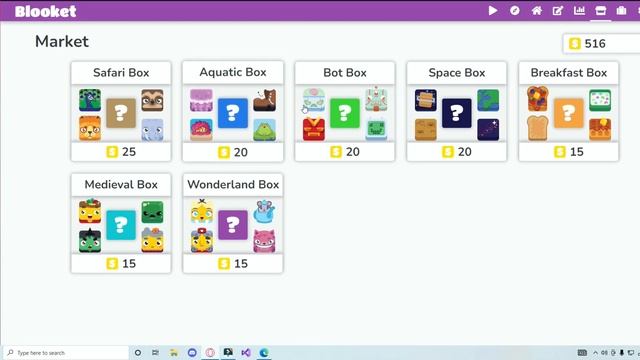Open the Create set pencil icon
The image size is (640, 360).
pyautogui.click(x=558, y=11)
